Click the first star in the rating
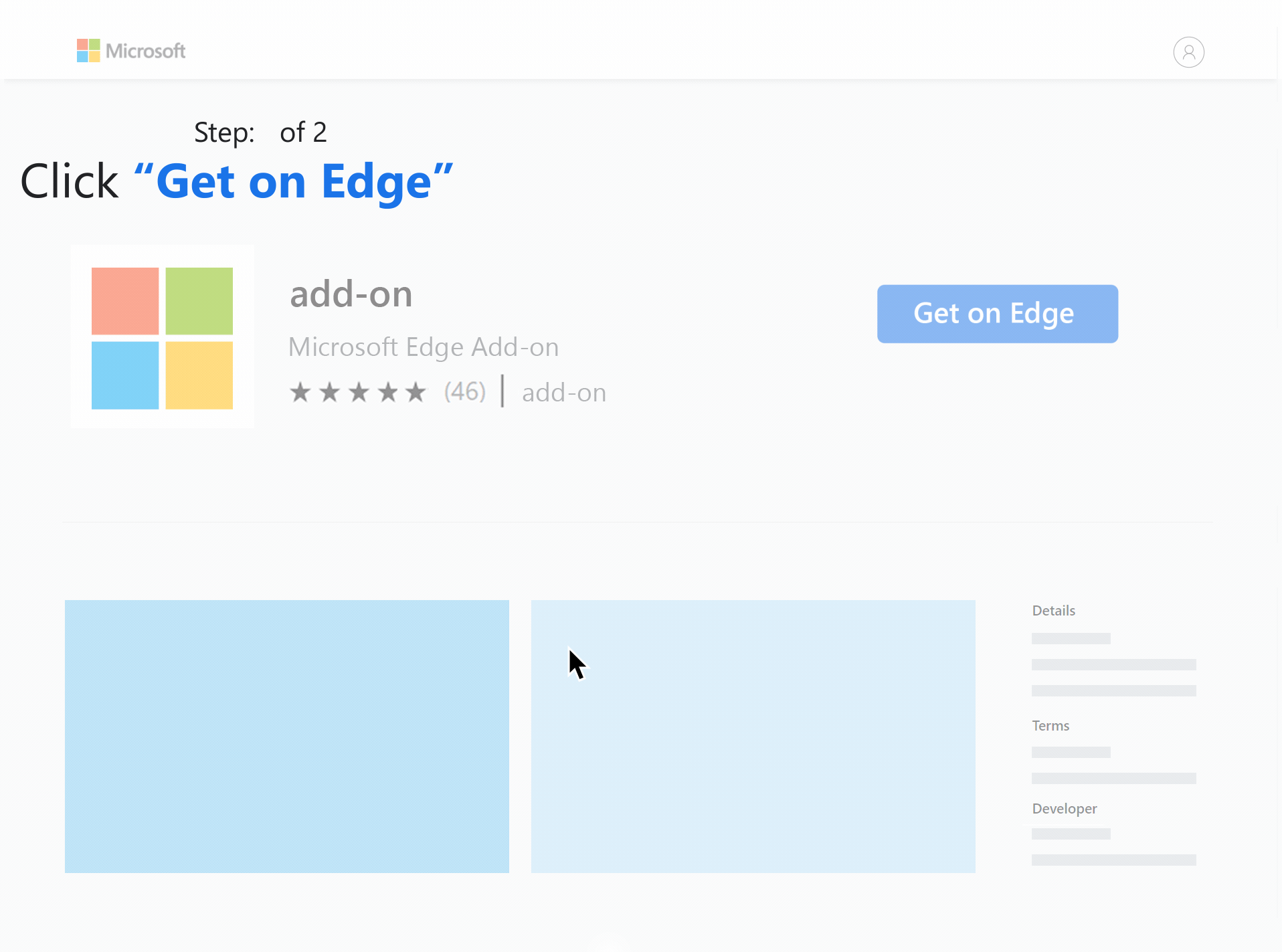Image resolution: width=1282 pixels, height=952 pixels. tap(300, 392)
